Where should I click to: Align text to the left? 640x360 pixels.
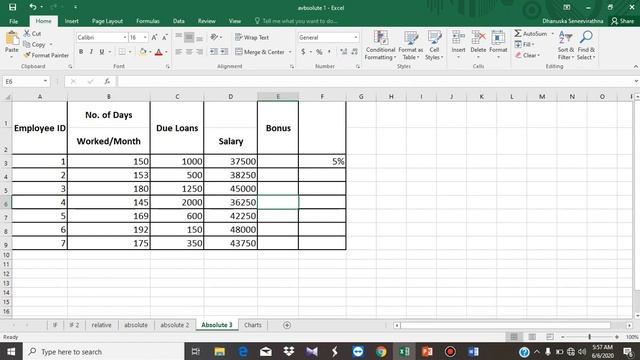coord(178,52)
